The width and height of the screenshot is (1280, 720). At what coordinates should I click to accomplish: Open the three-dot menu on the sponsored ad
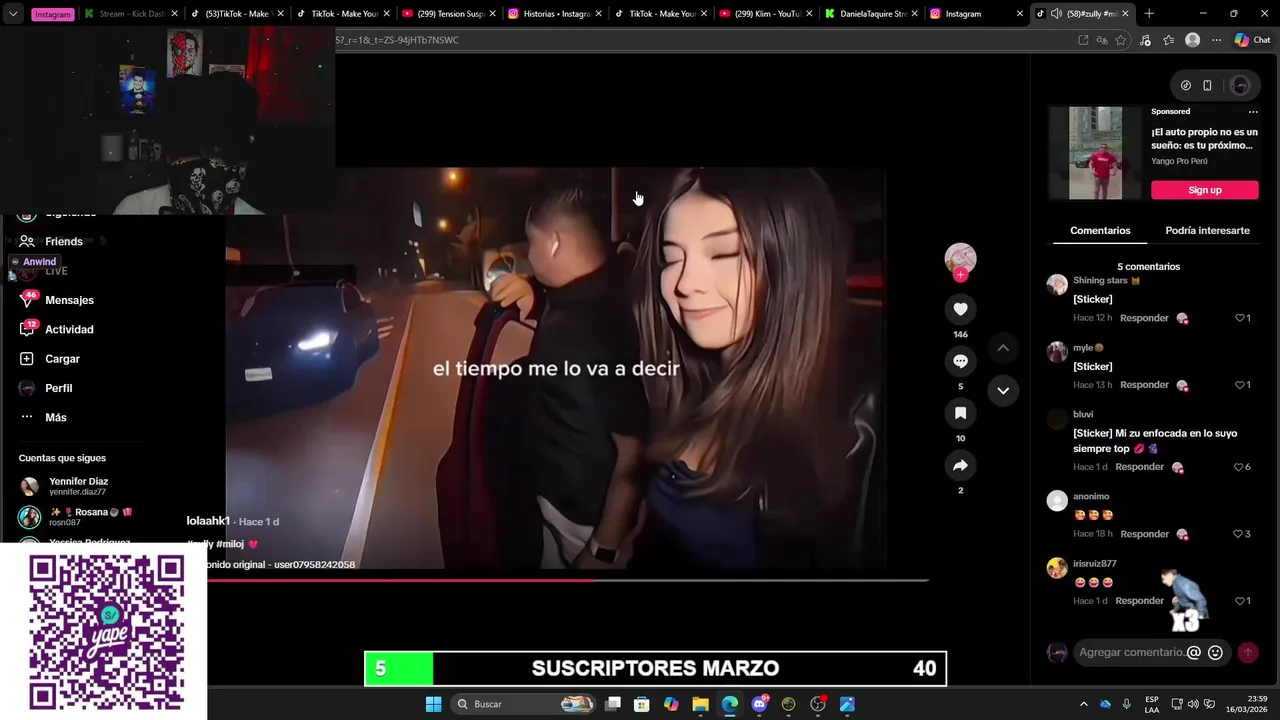(1253, 112)
